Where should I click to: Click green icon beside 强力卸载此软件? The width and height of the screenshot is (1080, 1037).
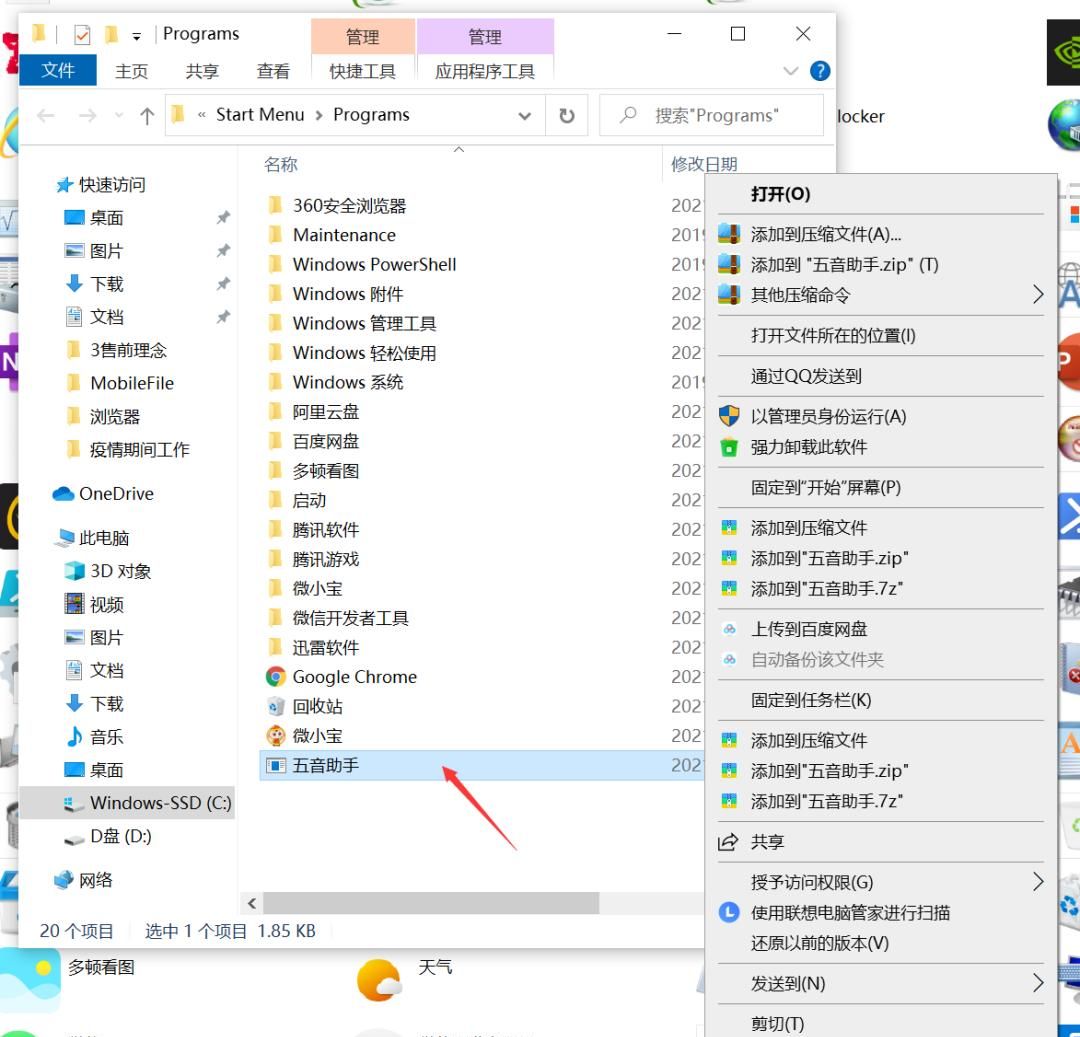point(729,448)
